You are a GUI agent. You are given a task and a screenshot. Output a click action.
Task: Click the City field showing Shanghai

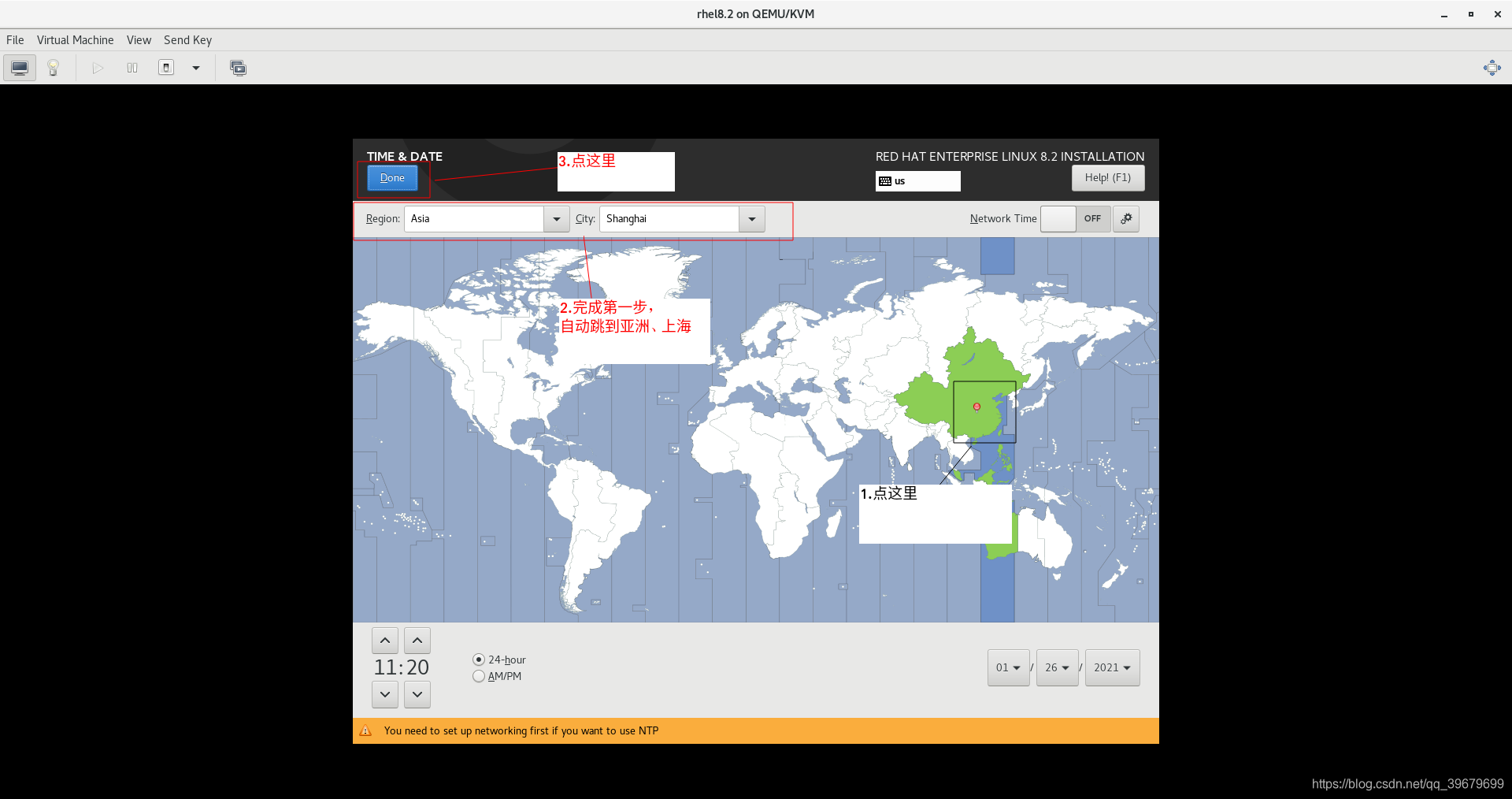pos(669,219)
